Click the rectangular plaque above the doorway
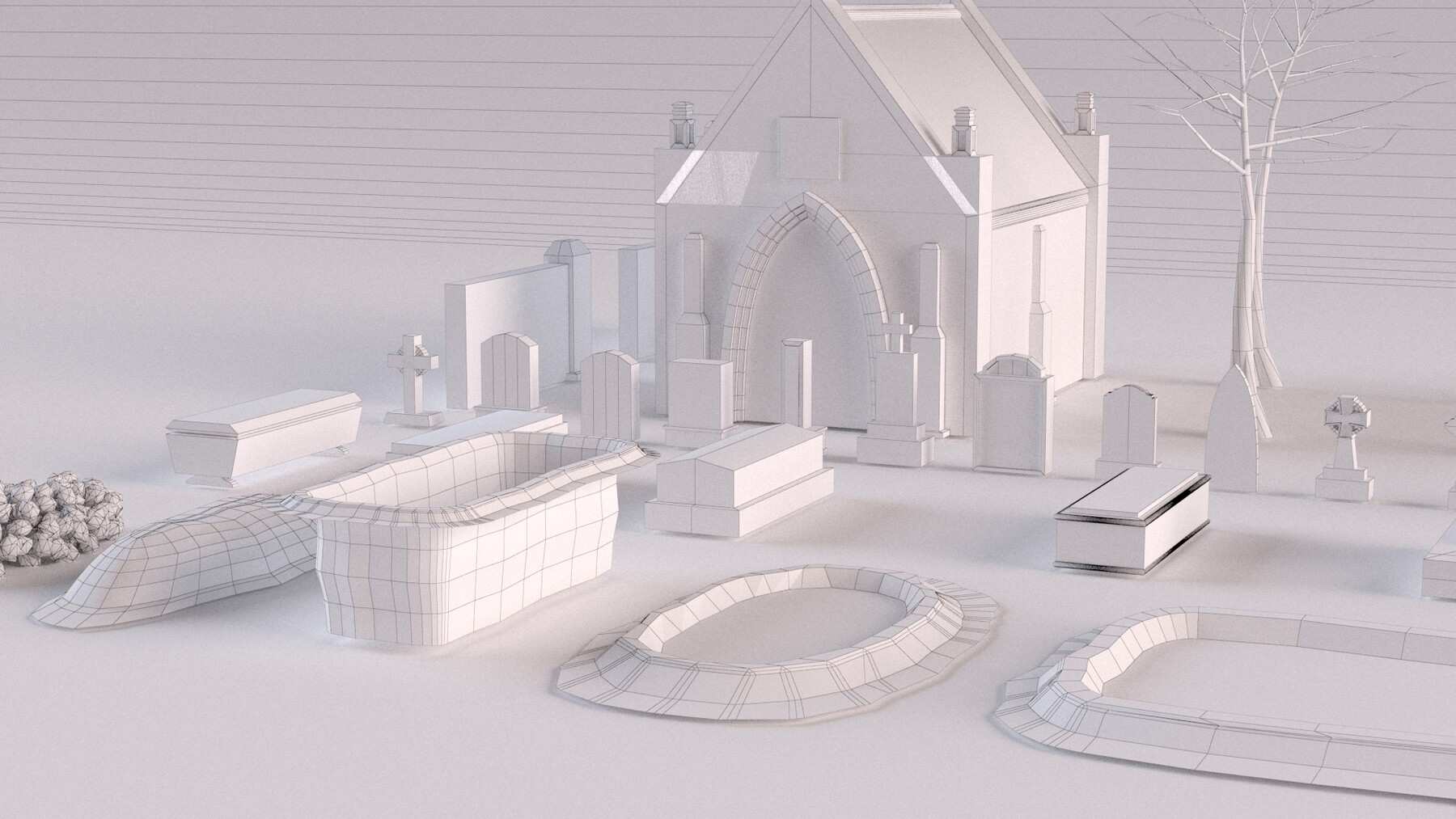Screen dimensions: 1456x819 point(809,150)
